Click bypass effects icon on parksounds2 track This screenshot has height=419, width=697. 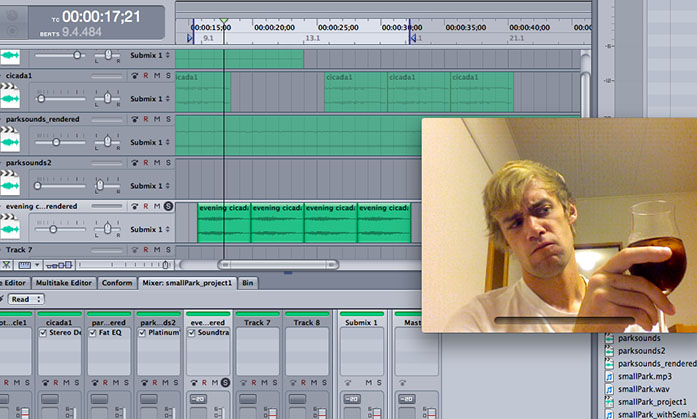[134, 162]
